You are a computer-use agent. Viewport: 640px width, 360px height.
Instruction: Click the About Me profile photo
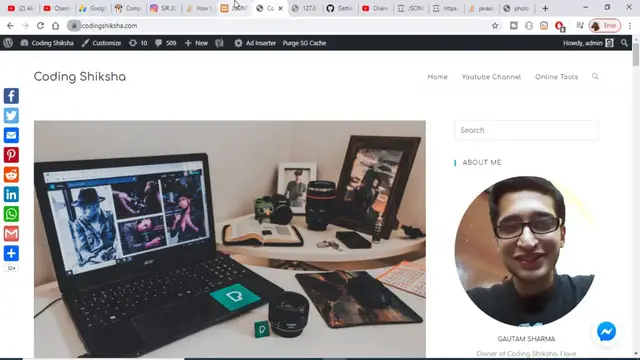tap(526, 251)
